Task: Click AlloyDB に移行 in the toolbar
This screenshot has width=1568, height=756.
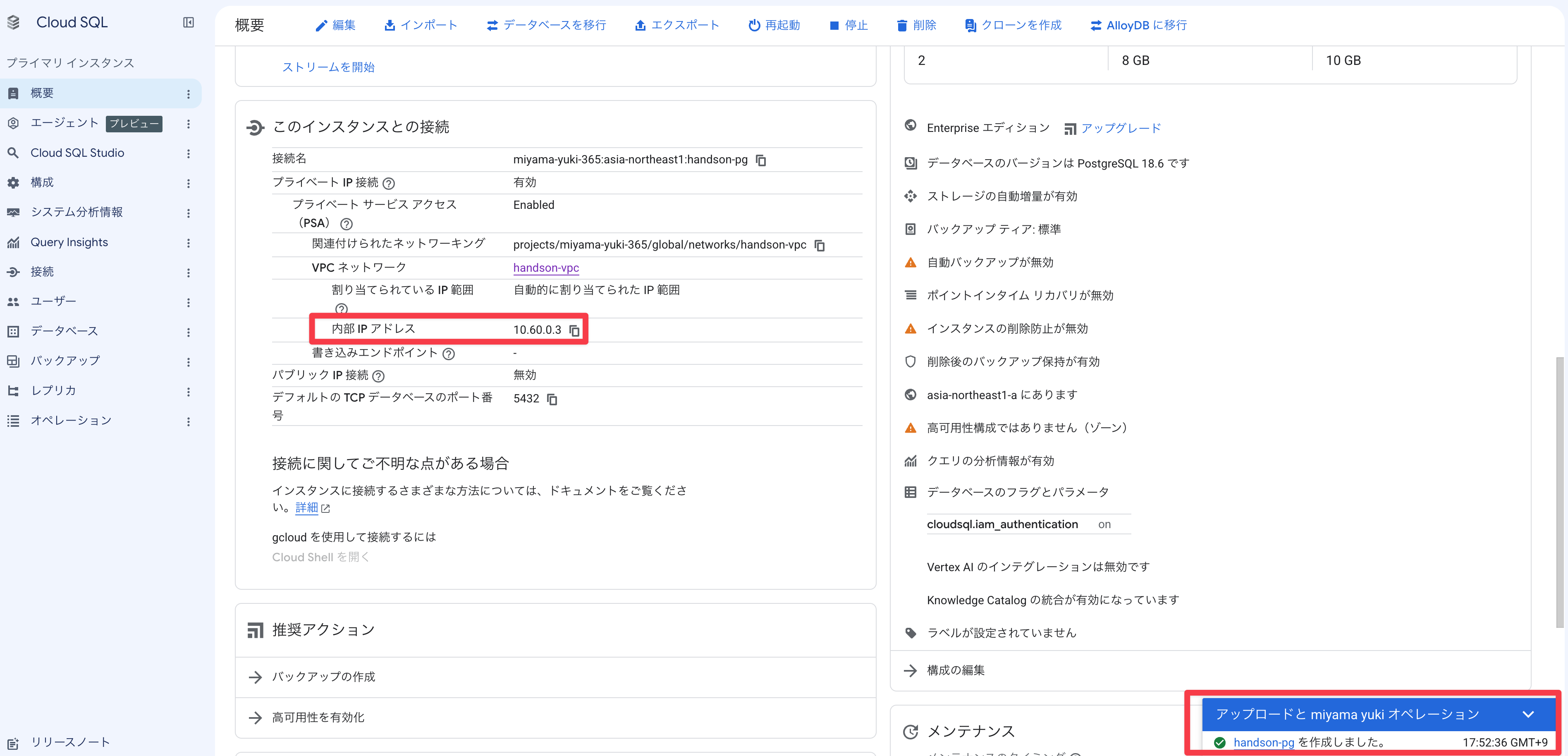Action: point(1139,25)
